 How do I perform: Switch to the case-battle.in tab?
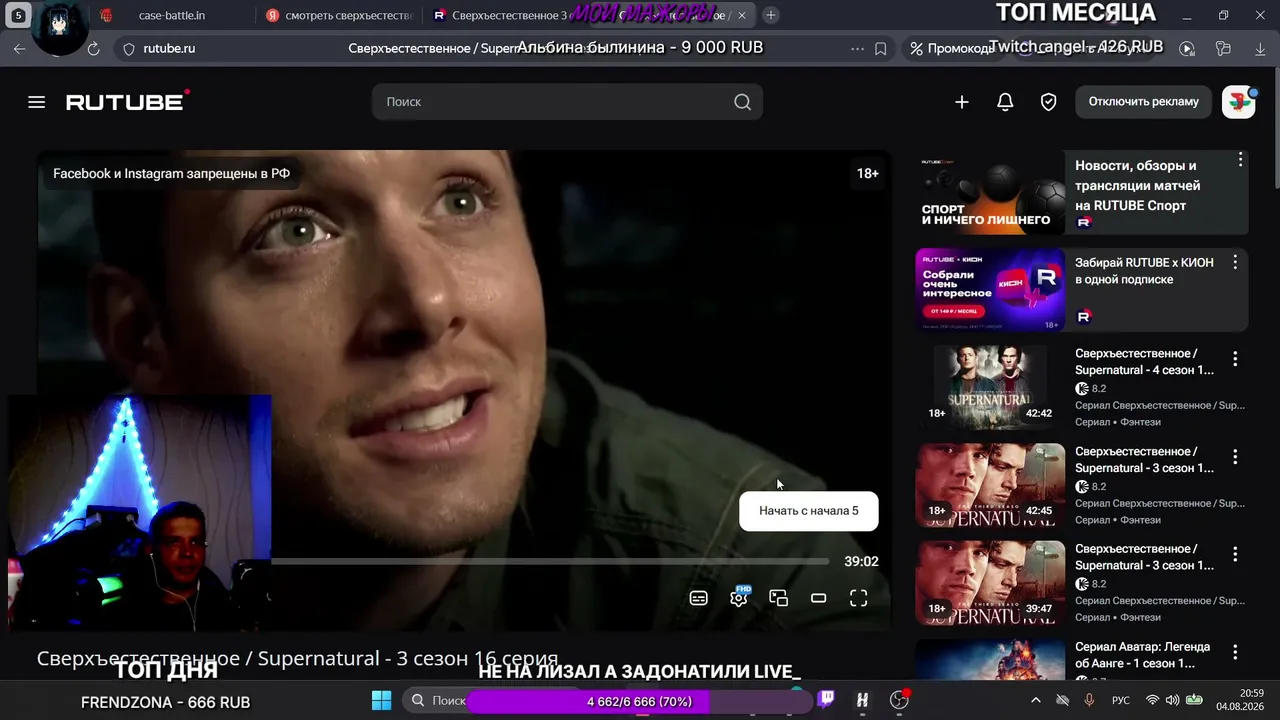click(x=170, y=15)
